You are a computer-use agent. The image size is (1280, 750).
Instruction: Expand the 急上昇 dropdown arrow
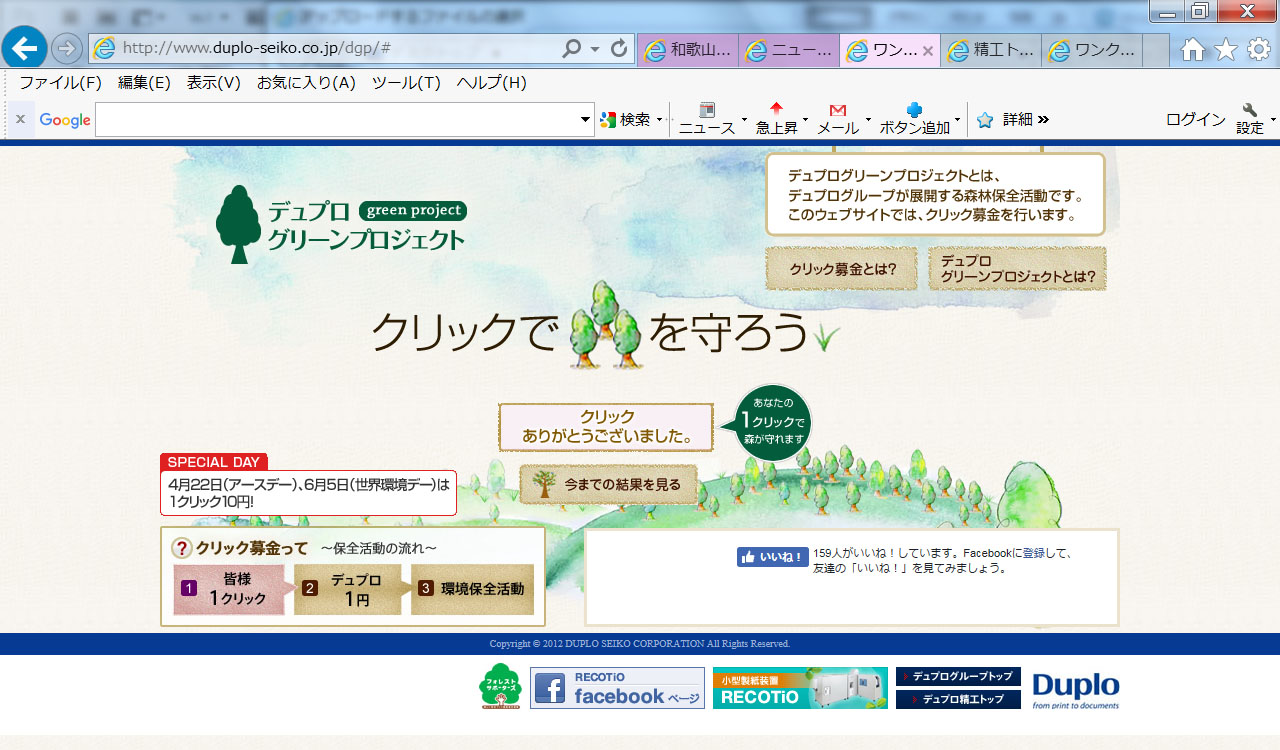tap(805, 120)
